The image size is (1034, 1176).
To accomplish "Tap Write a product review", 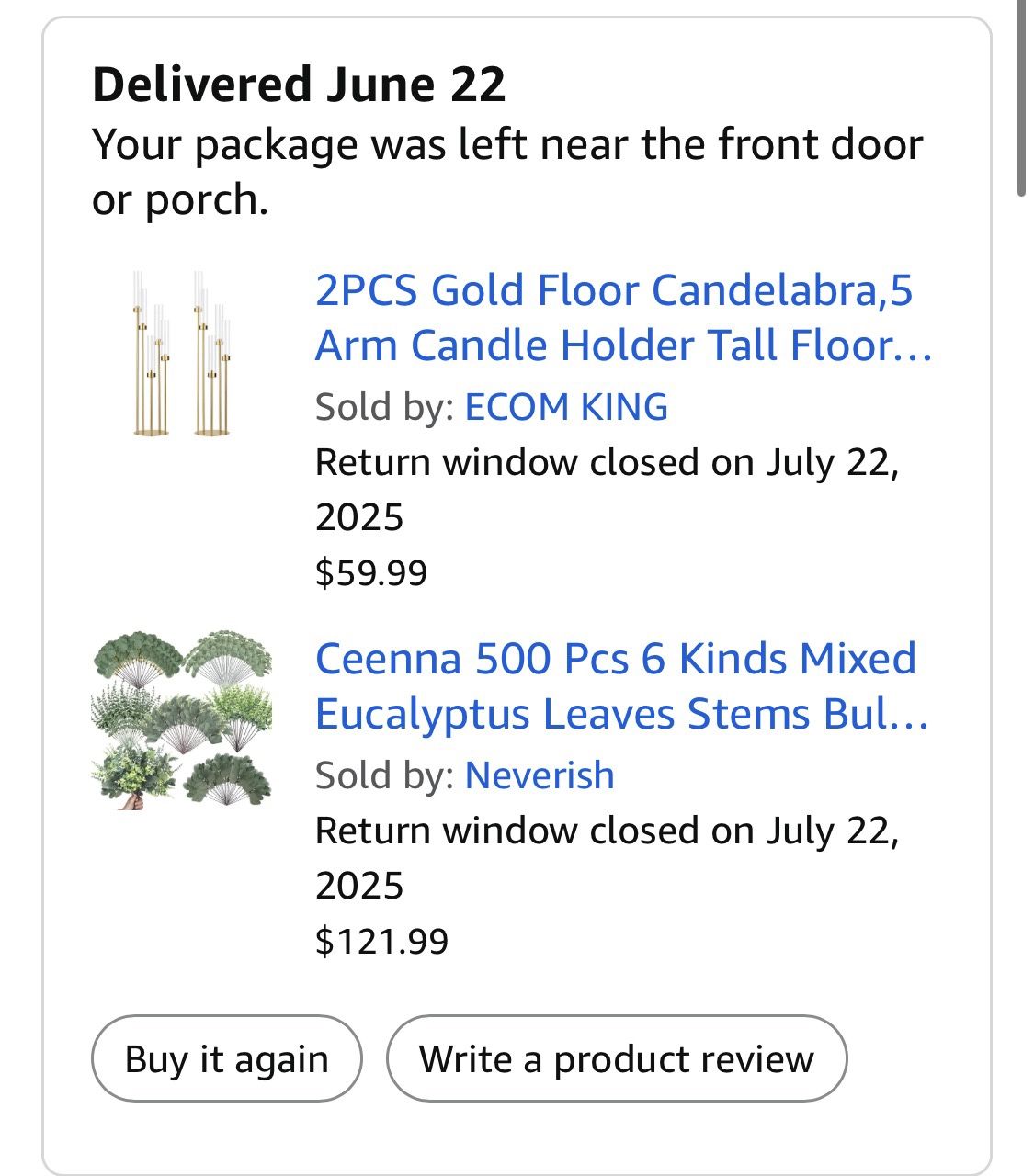I will point(616,1058).
